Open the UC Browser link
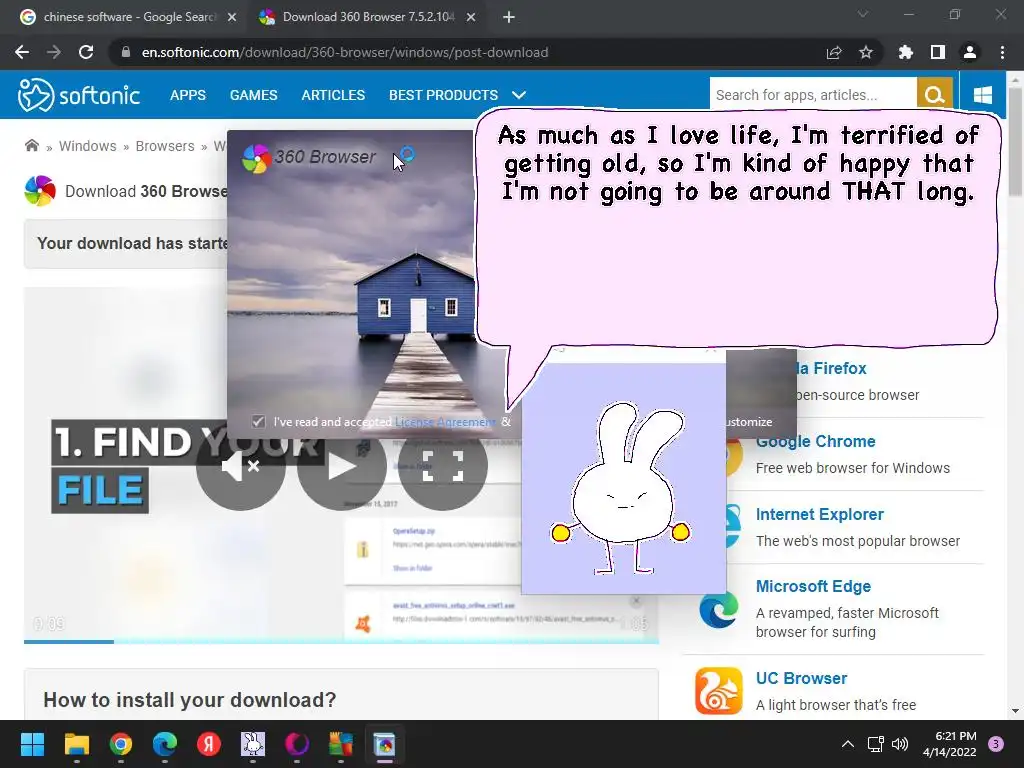 click(801, 679)
